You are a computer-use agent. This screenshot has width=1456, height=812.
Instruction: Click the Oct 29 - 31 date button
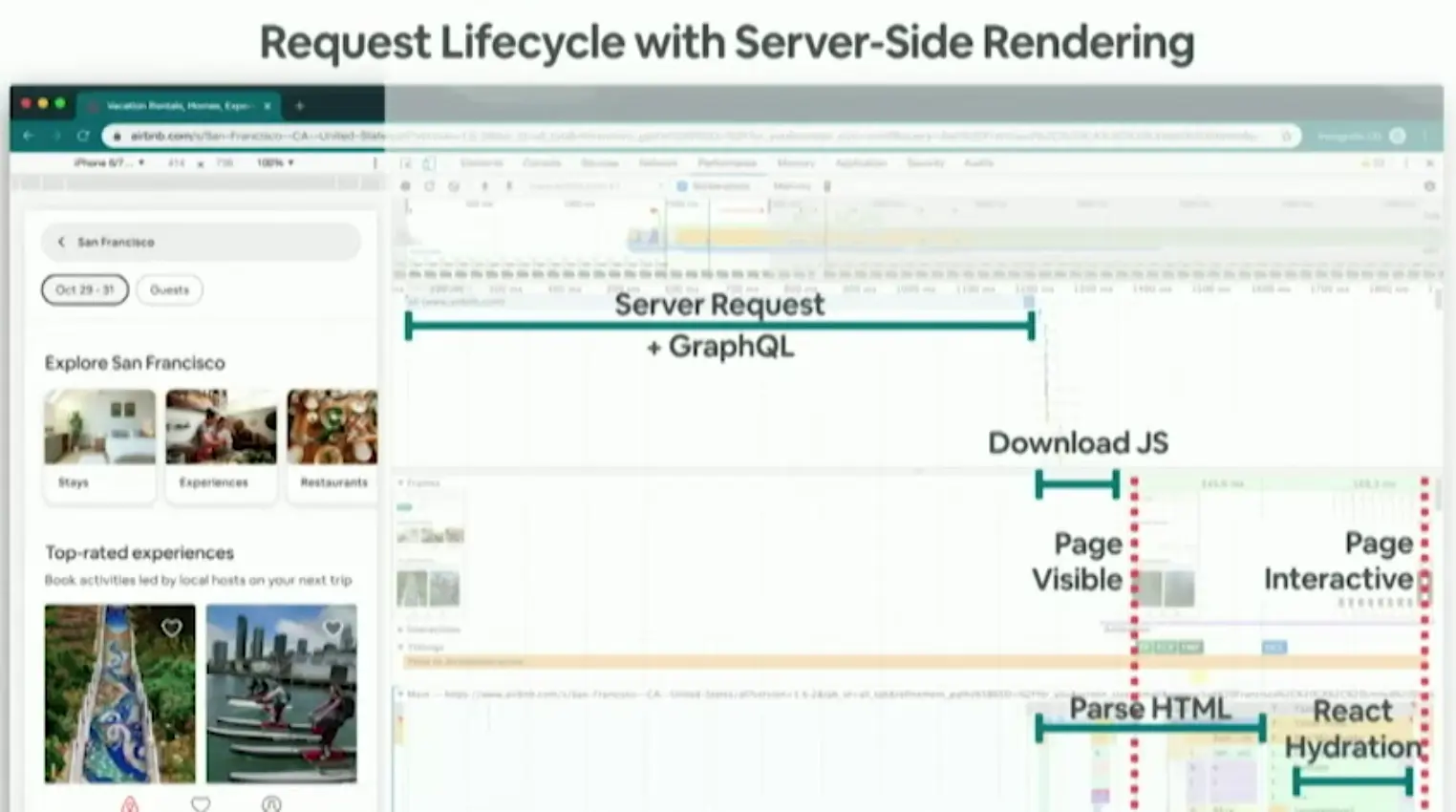click(x=85, y=289)
